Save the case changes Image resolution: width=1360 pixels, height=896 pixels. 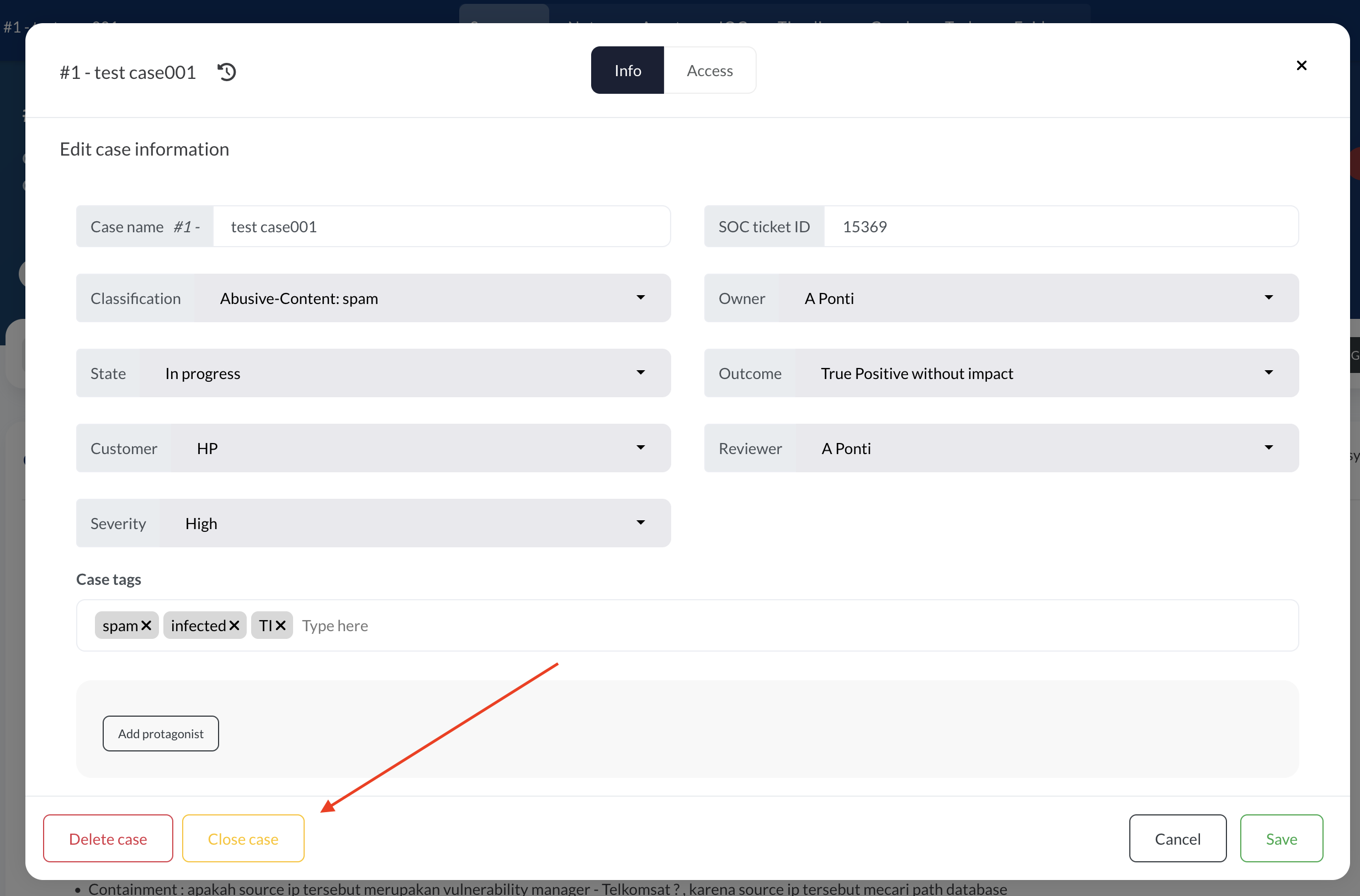pos(1281,838)
